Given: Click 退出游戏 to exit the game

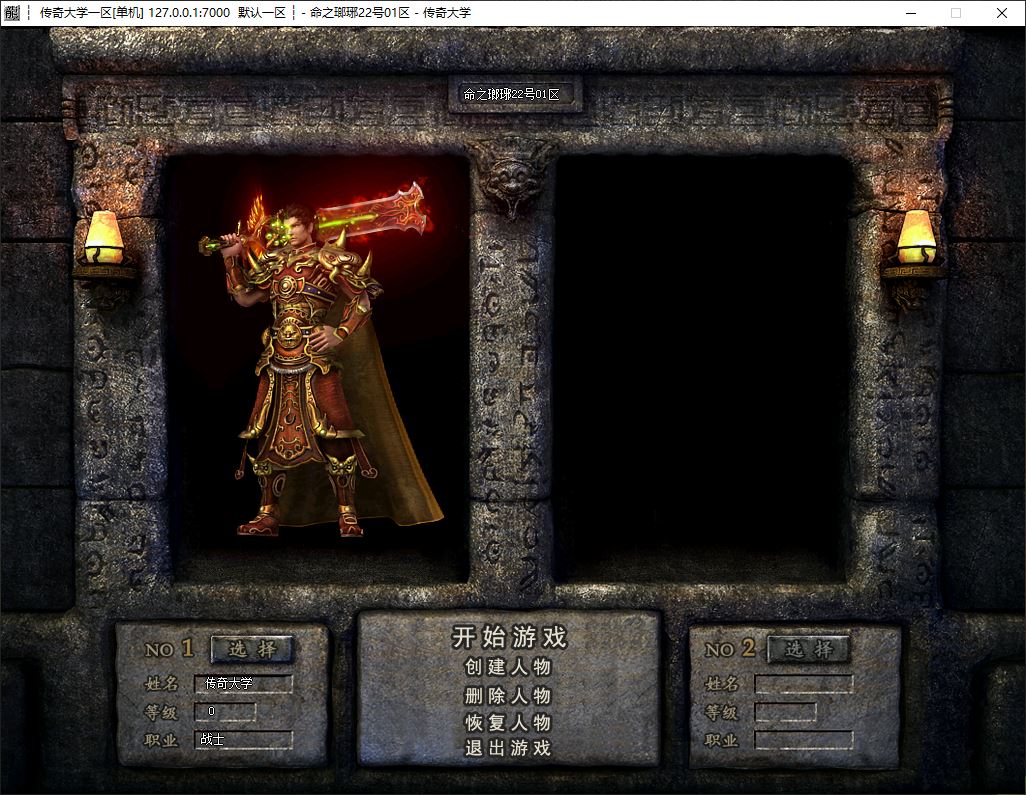Looking at the screenshot, I should (x=508, y=748).
